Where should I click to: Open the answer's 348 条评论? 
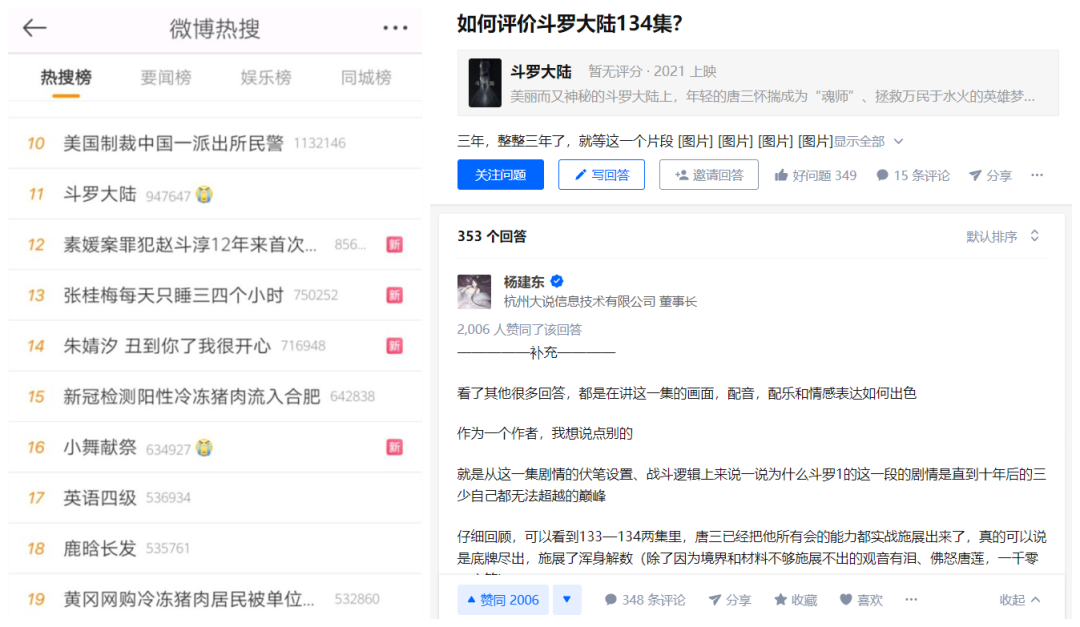point(645,600)
